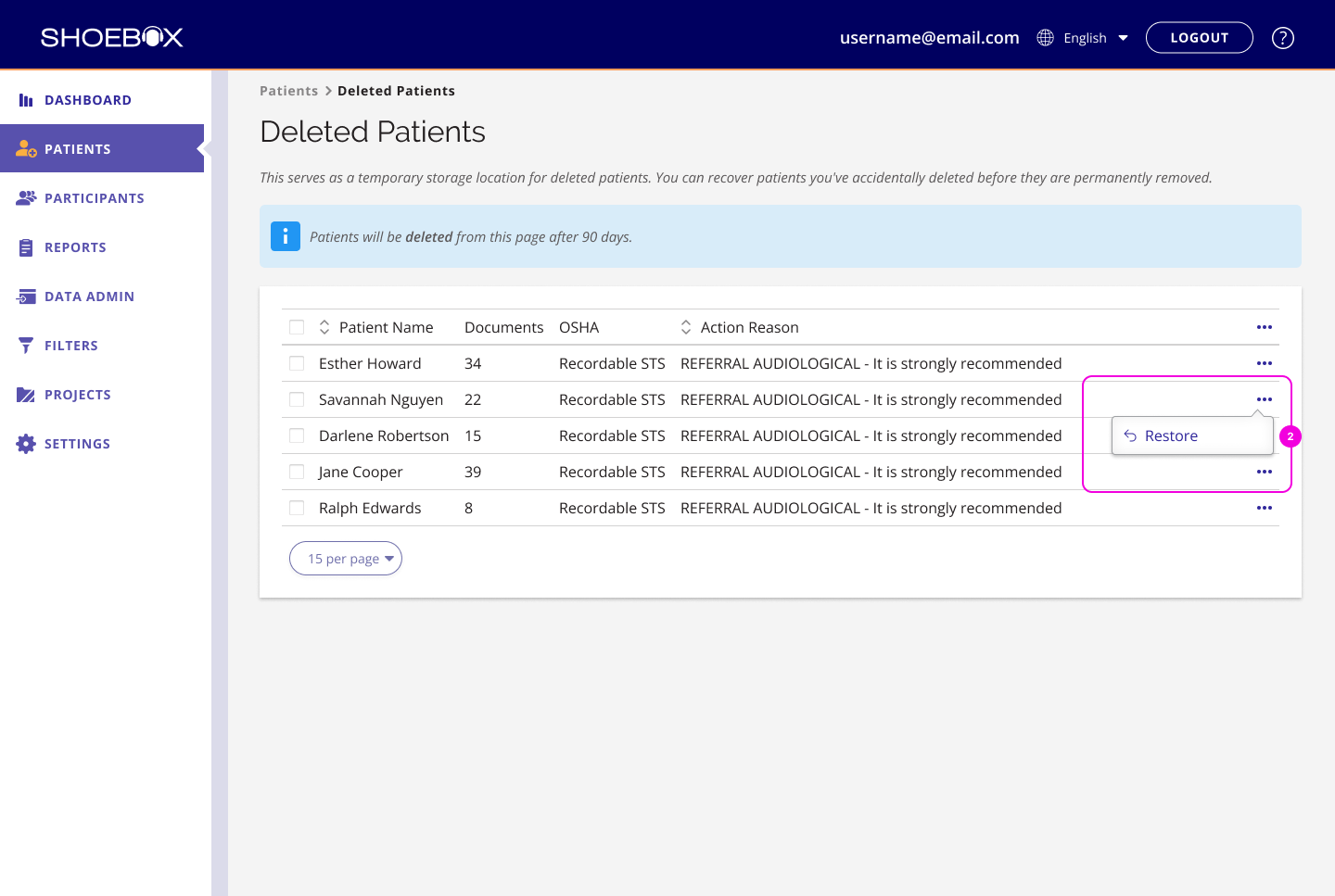Open the 15 per page dropdown
The height and width of the screenshot is (896, 1335).
click(346, 558)
